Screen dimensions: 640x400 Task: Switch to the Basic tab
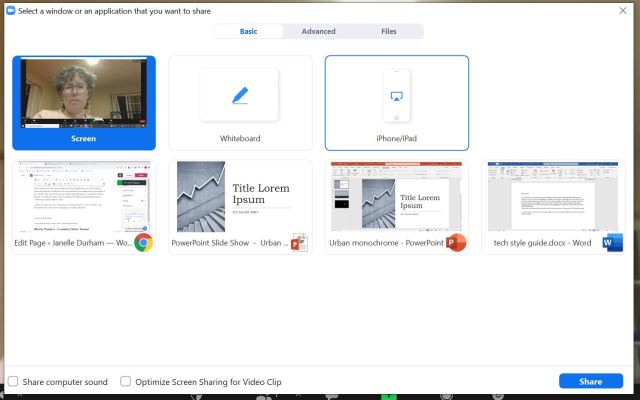[x=248, y=31]
